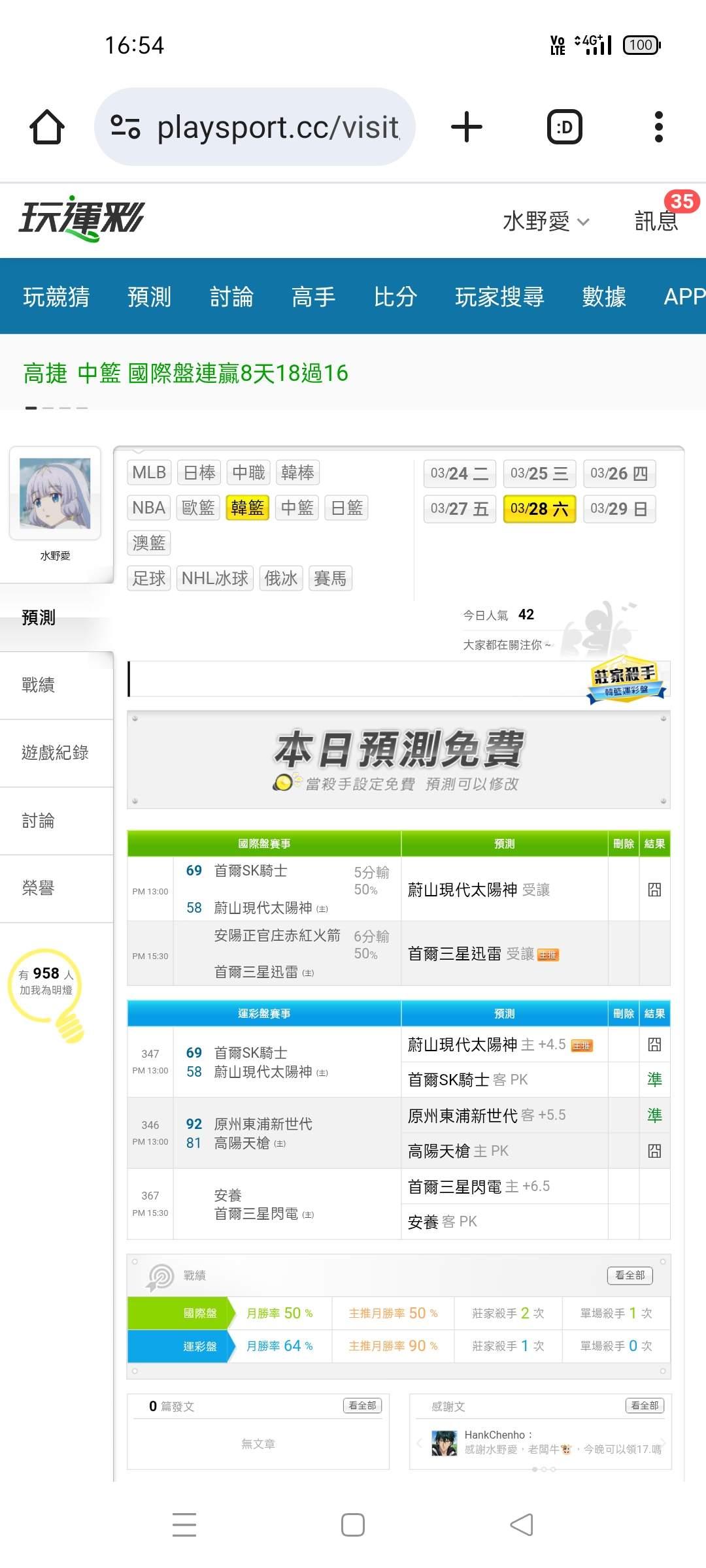Select the 日籃 league filter

pyautogui.click(x=346, y=508)
